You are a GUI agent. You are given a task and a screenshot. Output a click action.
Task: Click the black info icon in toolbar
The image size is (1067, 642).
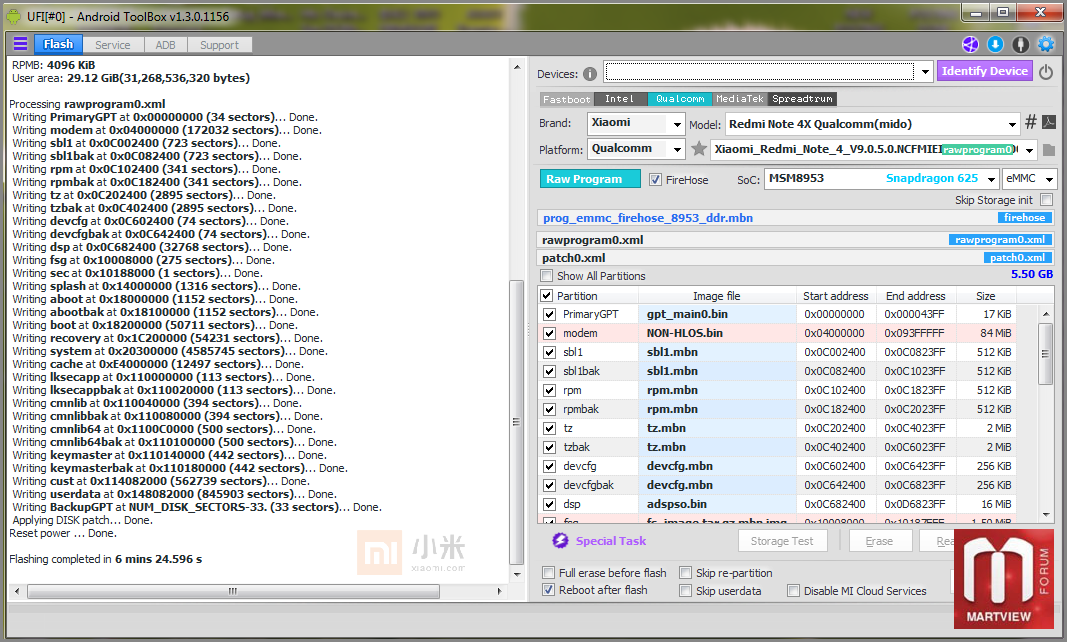point(1020,44)
